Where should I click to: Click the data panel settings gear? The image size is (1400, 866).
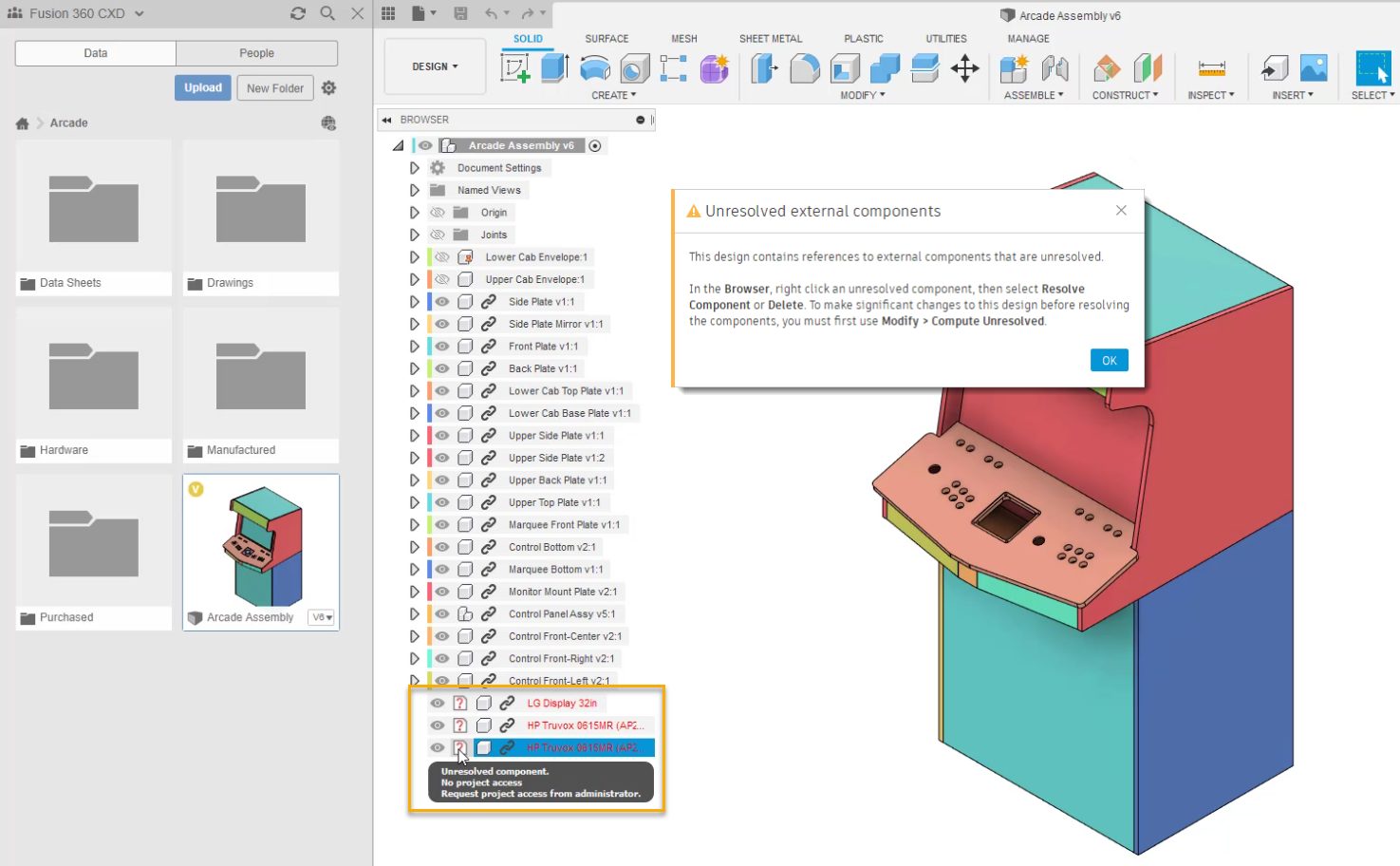pyautogui.click(x=328, y=87)
